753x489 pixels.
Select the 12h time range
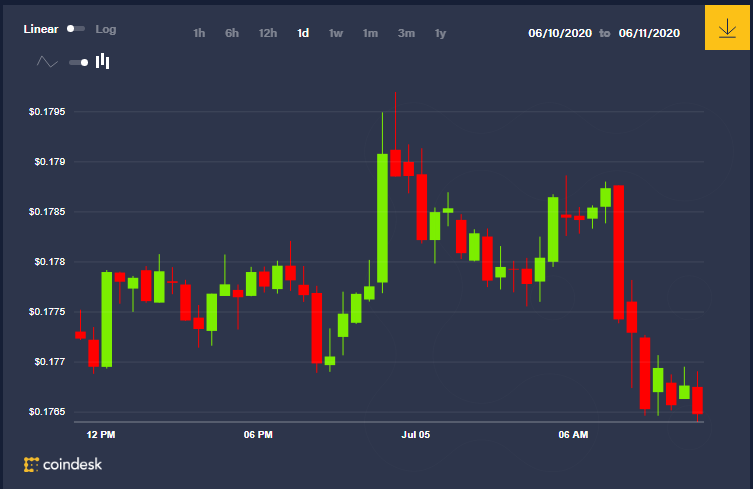267,33
